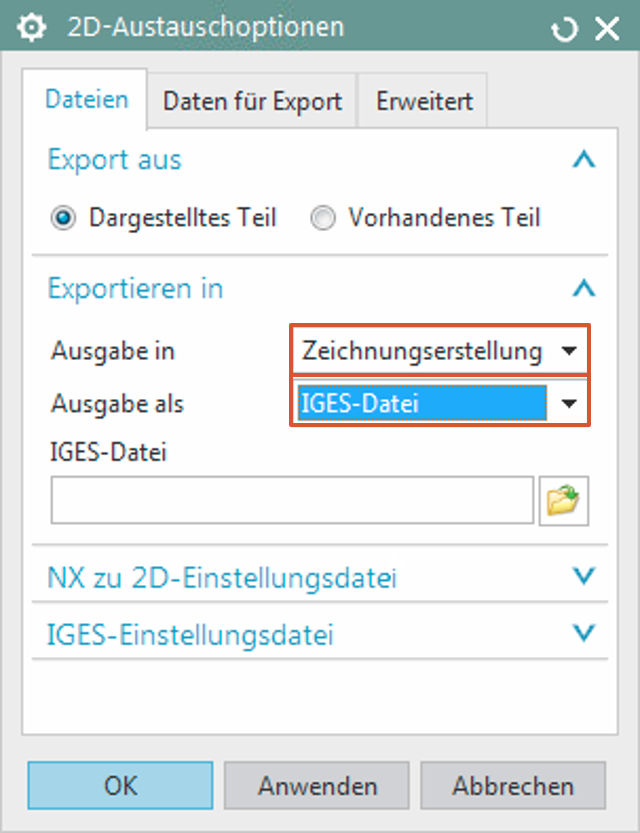Close the 2D-Austauschoptionen dialog
Screen dimensions: 640x833
tap(607, 28)
